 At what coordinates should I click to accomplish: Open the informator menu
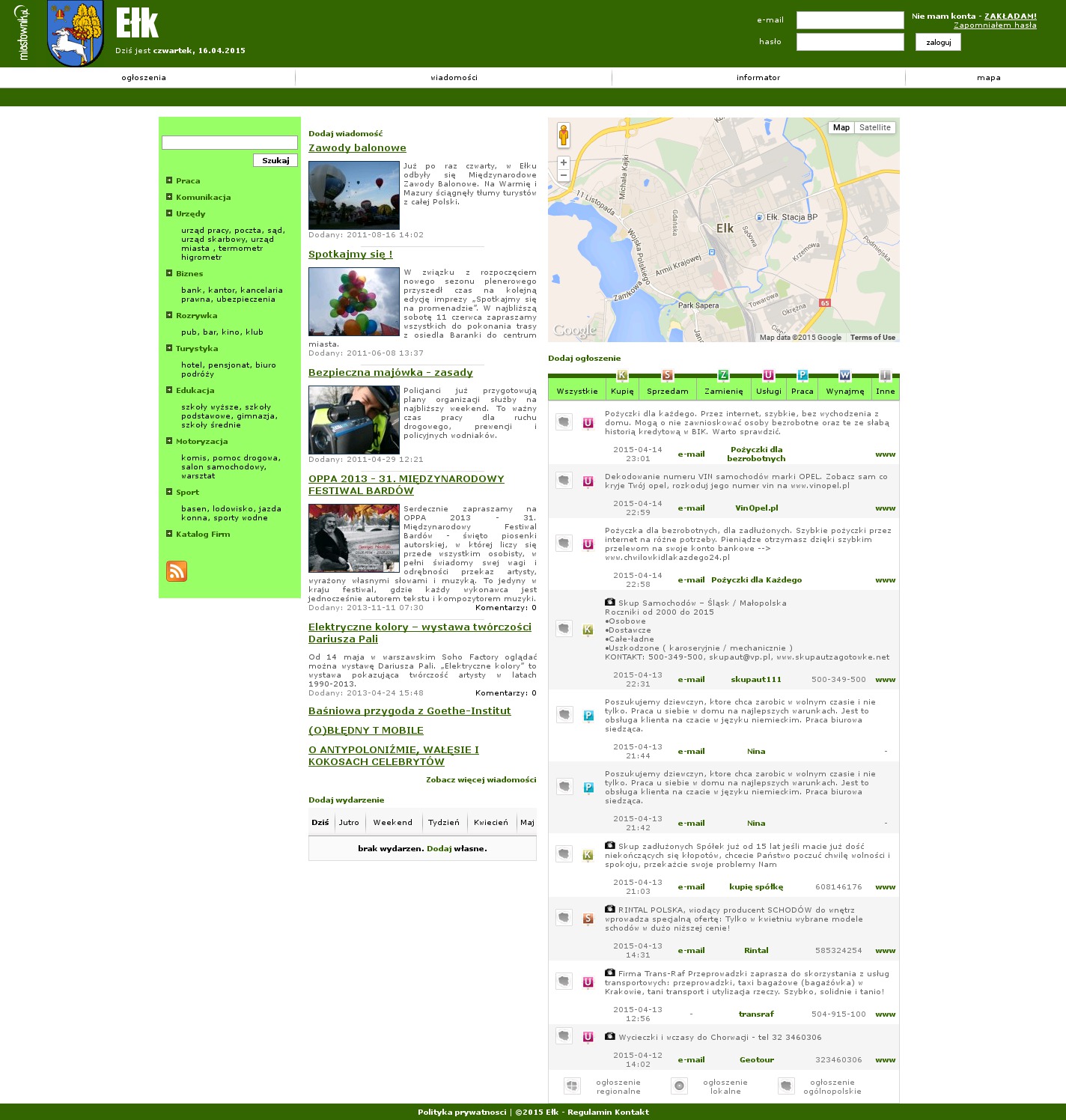(x=758, y=78)
